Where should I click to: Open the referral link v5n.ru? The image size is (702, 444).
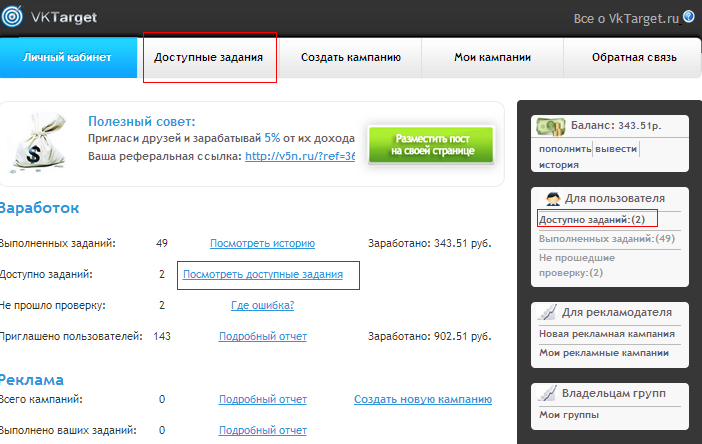pos(300,156)
